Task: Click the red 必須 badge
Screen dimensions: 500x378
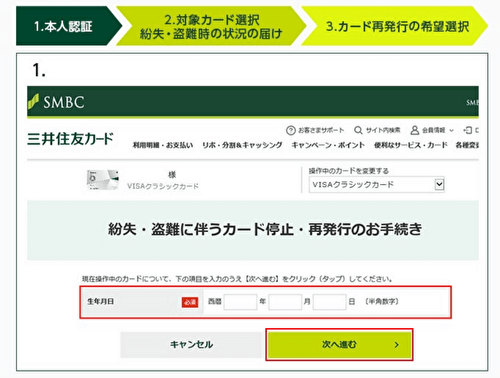Action: [190, 302]
